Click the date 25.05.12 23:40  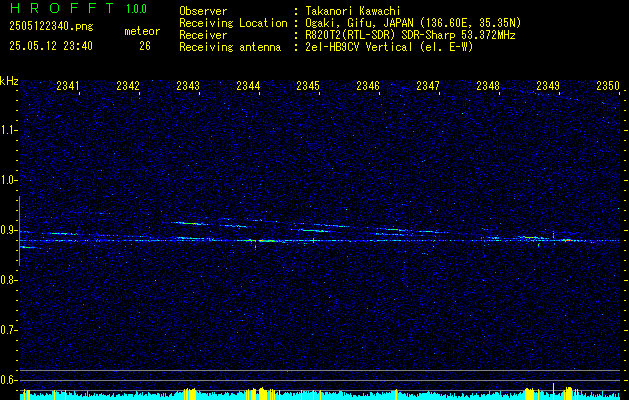51,46
